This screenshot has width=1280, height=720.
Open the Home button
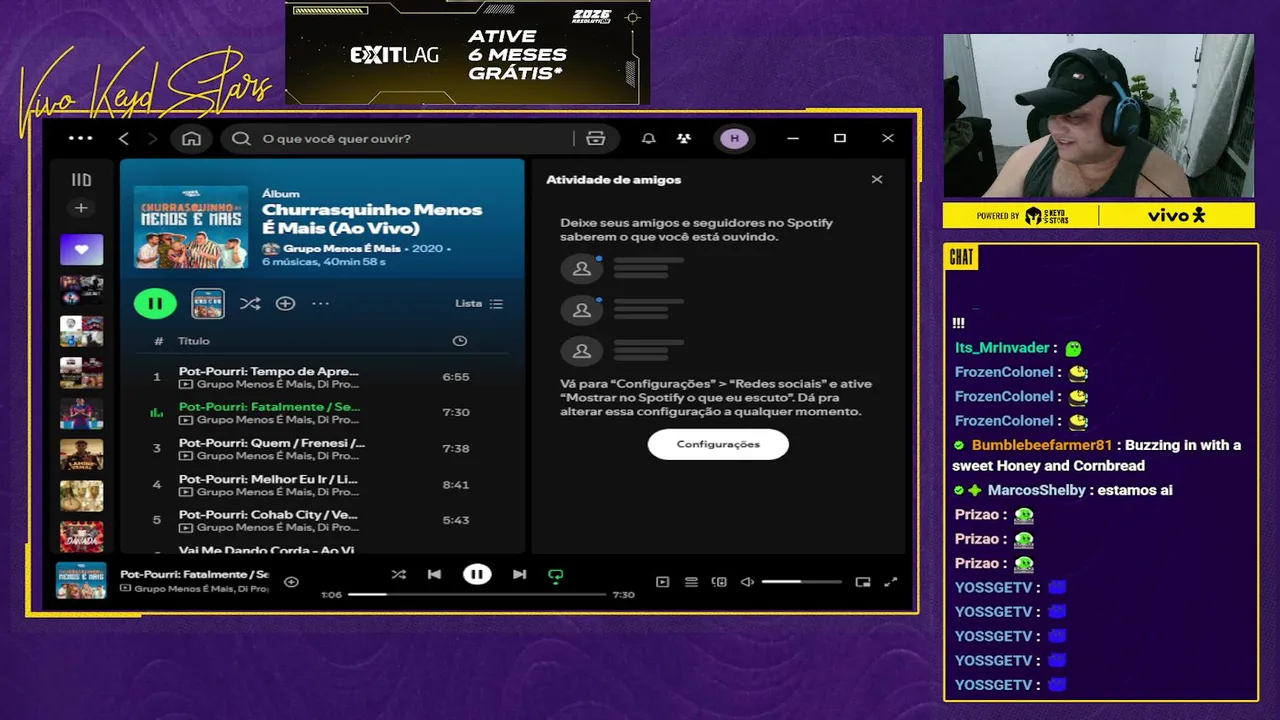pyautogui.click(x=191, y=138)
